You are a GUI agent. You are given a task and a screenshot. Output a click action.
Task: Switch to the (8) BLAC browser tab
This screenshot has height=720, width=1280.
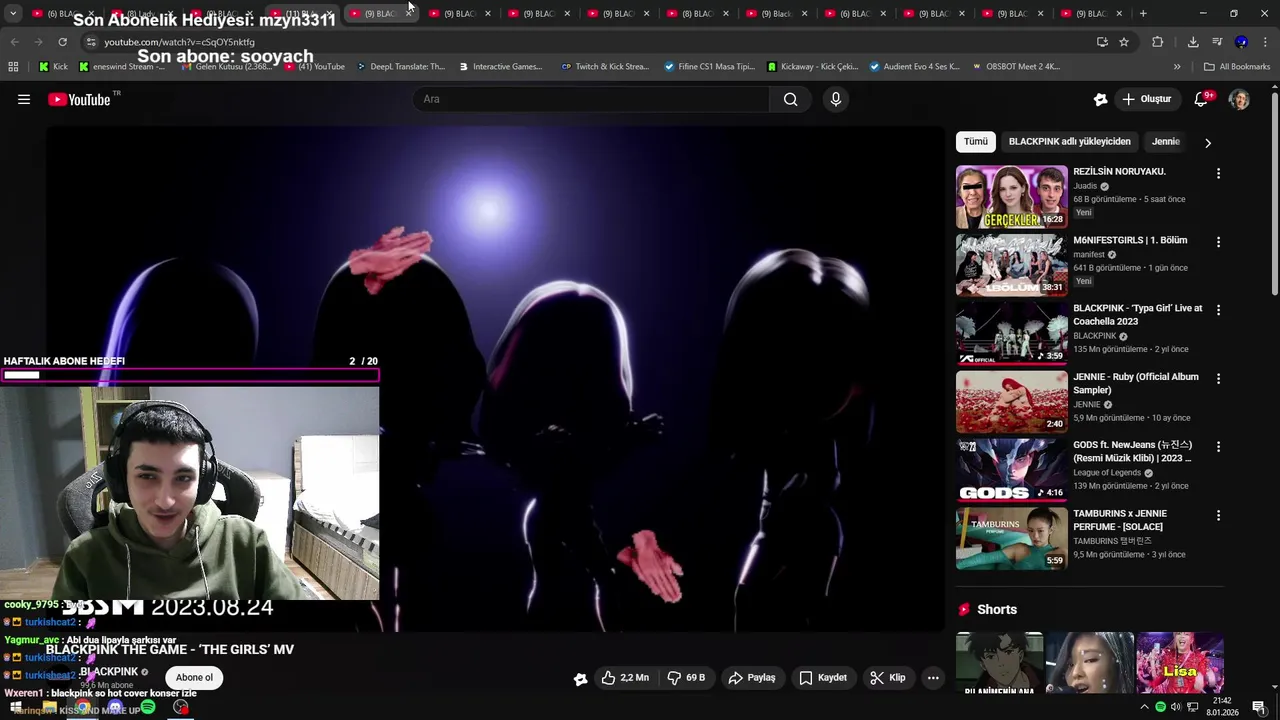[698, 13]
